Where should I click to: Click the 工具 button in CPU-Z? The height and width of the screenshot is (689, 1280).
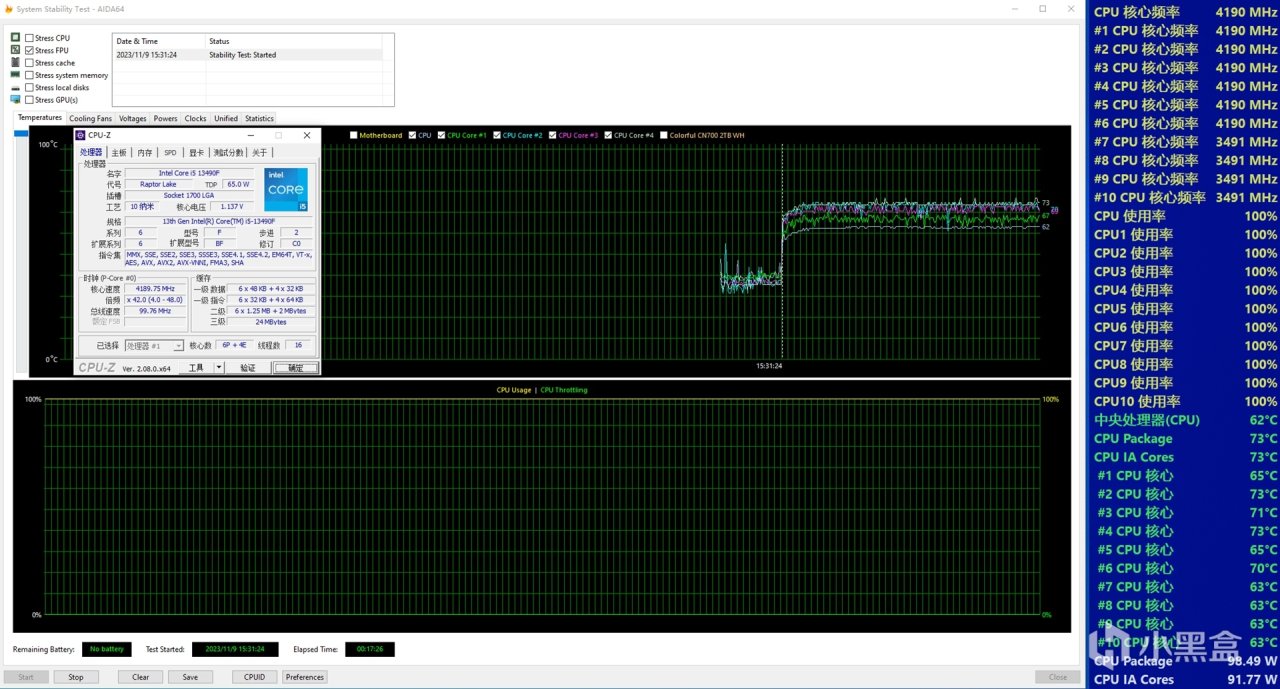coord(196,367)
